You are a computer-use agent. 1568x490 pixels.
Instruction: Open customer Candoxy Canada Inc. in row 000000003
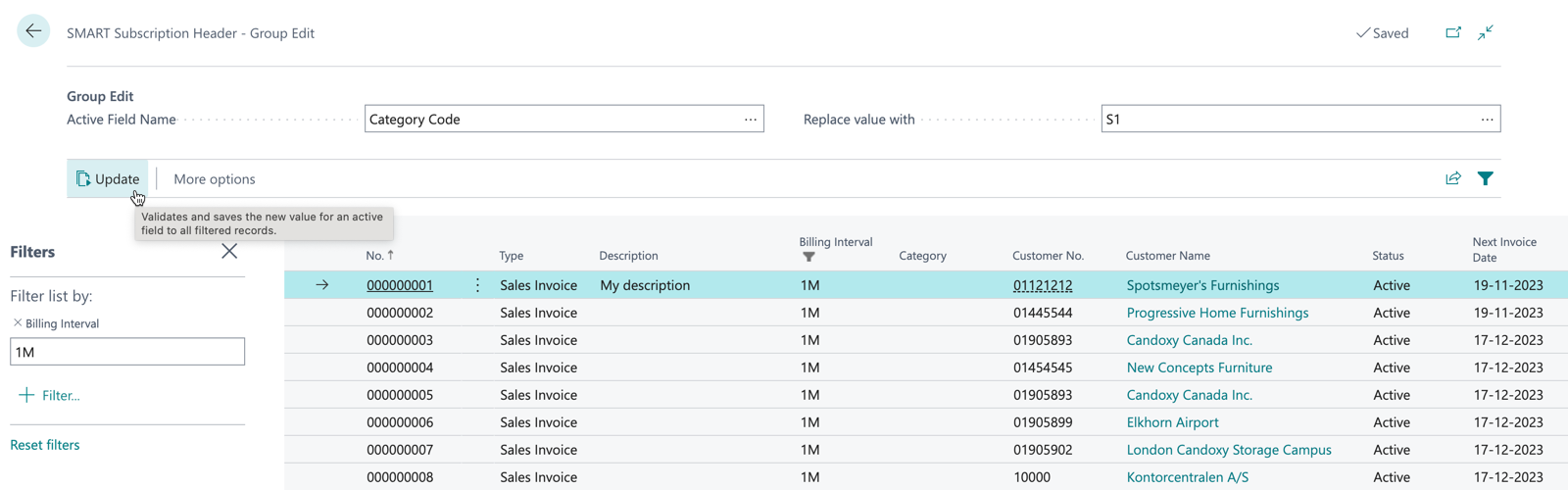(1189, 340)
